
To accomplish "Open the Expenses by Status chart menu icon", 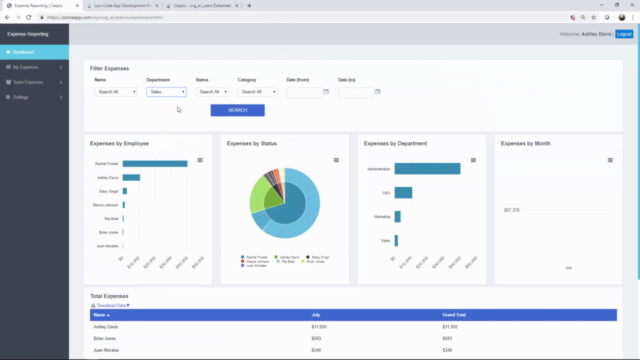I will click(336, 160).
